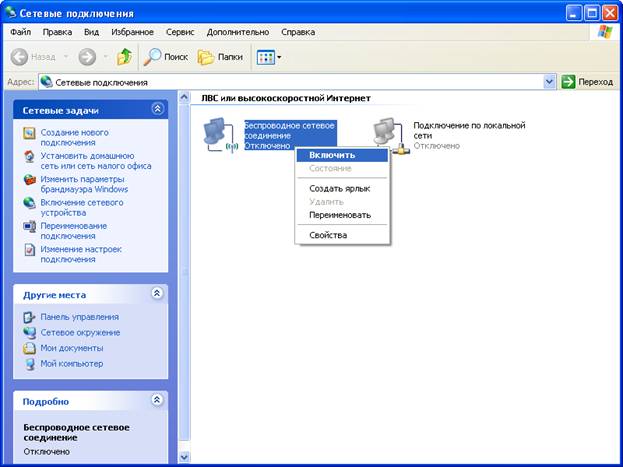Select the wireless network connection icon
The height and width of the screenshot is (467, 623).
221,135
